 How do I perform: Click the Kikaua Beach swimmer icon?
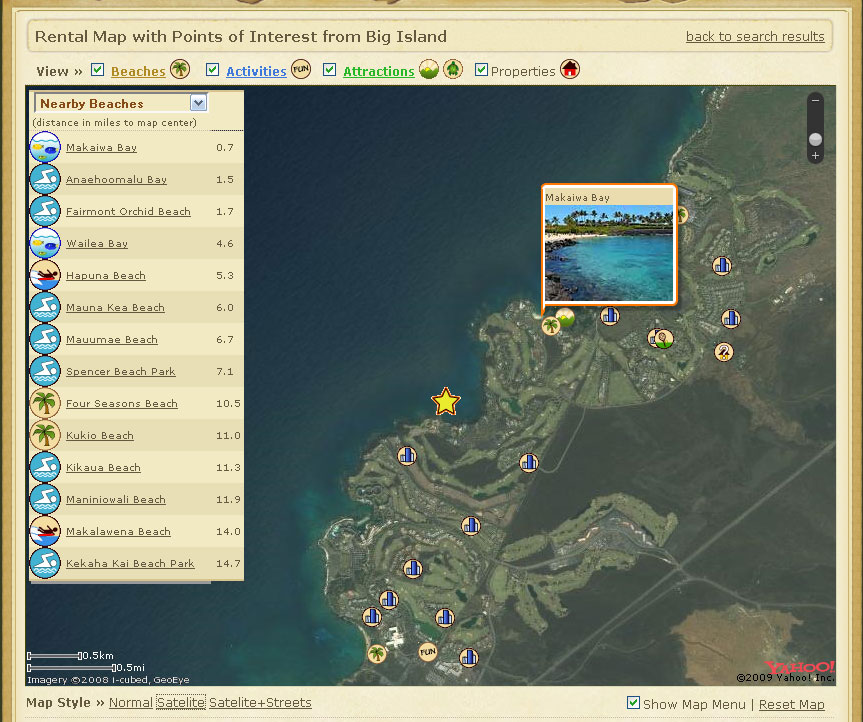[x=45, y=466]
